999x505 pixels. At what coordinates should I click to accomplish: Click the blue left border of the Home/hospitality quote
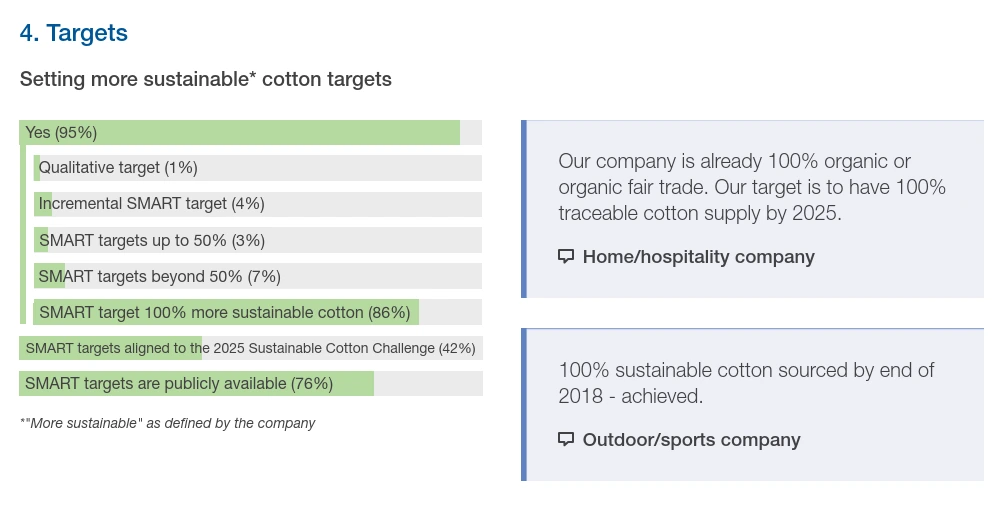pyautogui.click(x=523, y=209)
